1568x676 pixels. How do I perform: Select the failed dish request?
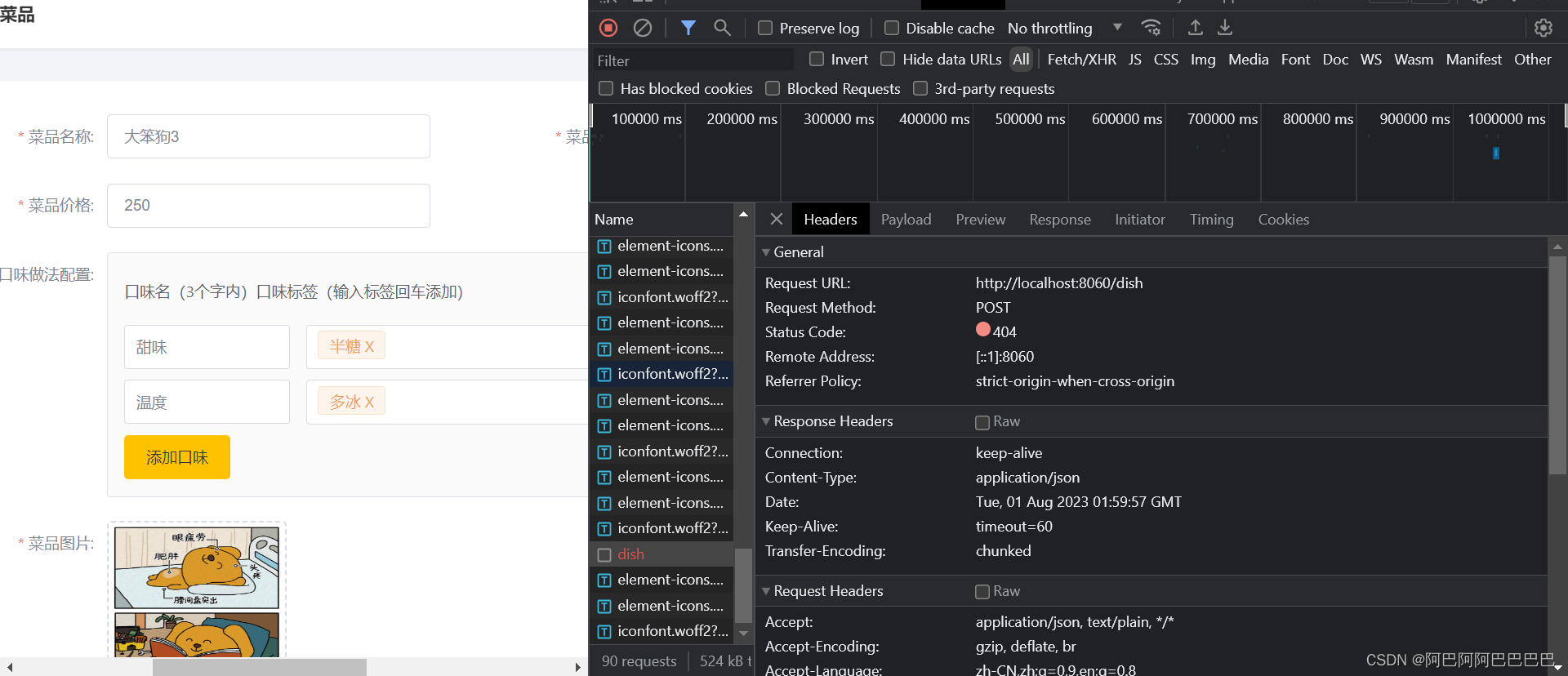[x=661, y=554]
